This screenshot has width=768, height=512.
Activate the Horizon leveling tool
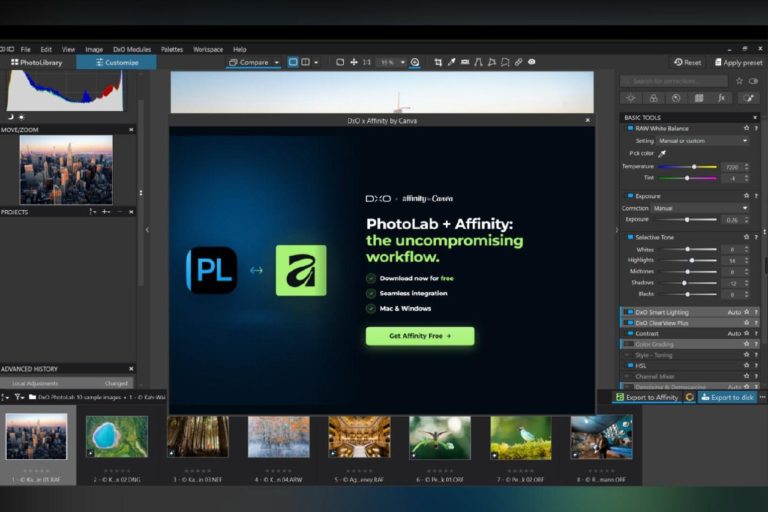pos(465,62)
